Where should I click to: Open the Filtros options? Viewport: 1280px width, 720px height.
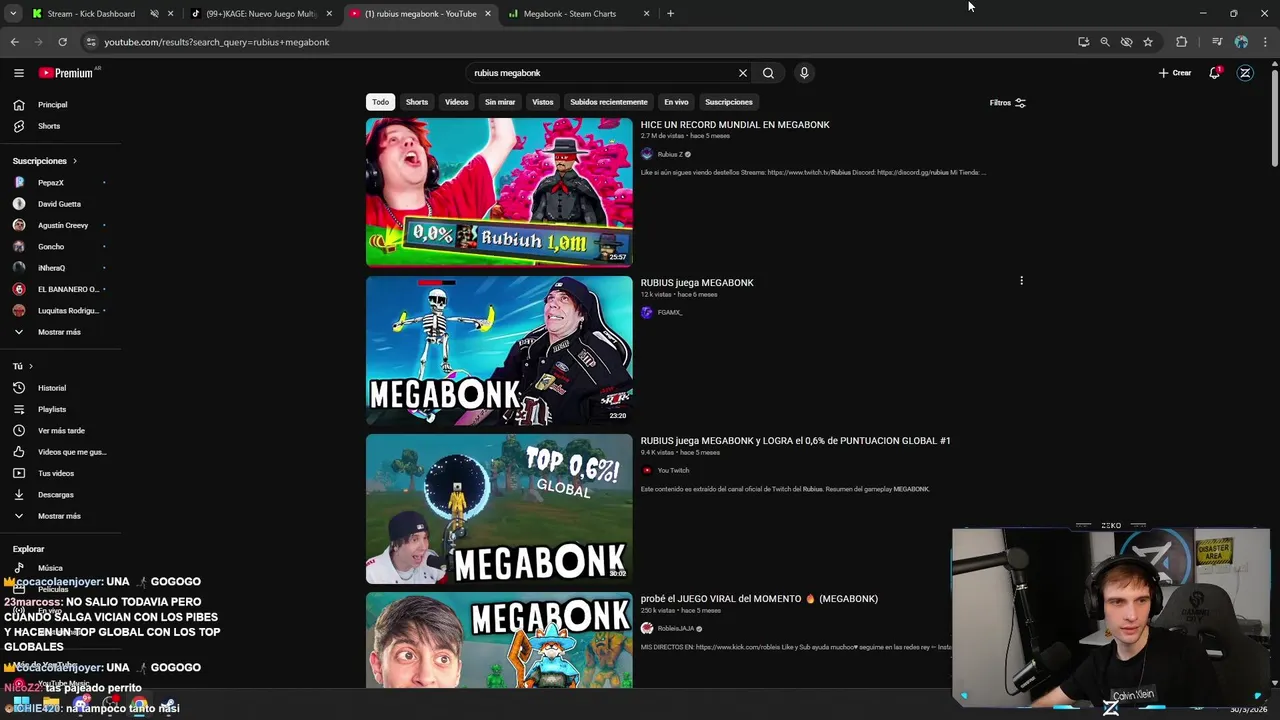(x=1007, y=103)
